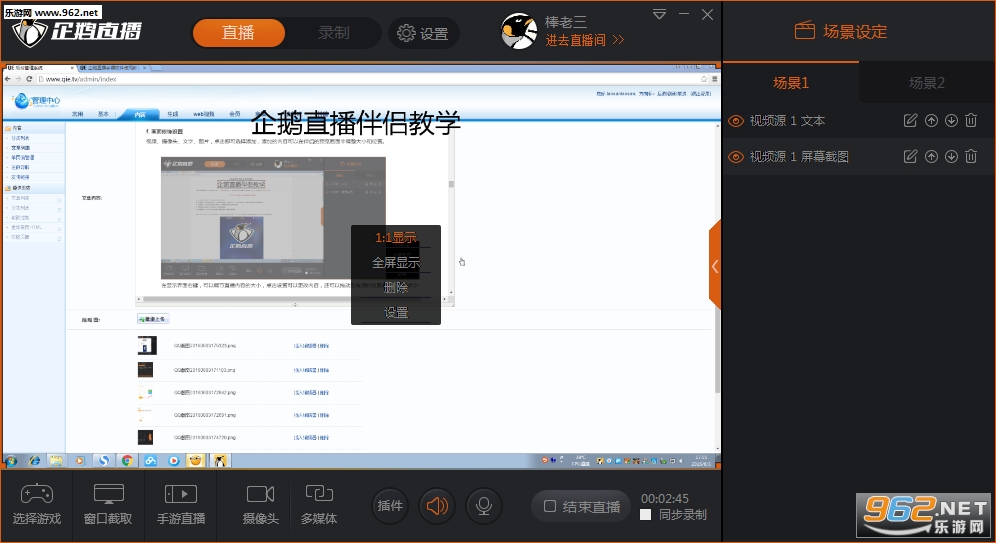Delete the 视频源 1 文本 source
Screen dimensions: 996x543
click(971, 120)
